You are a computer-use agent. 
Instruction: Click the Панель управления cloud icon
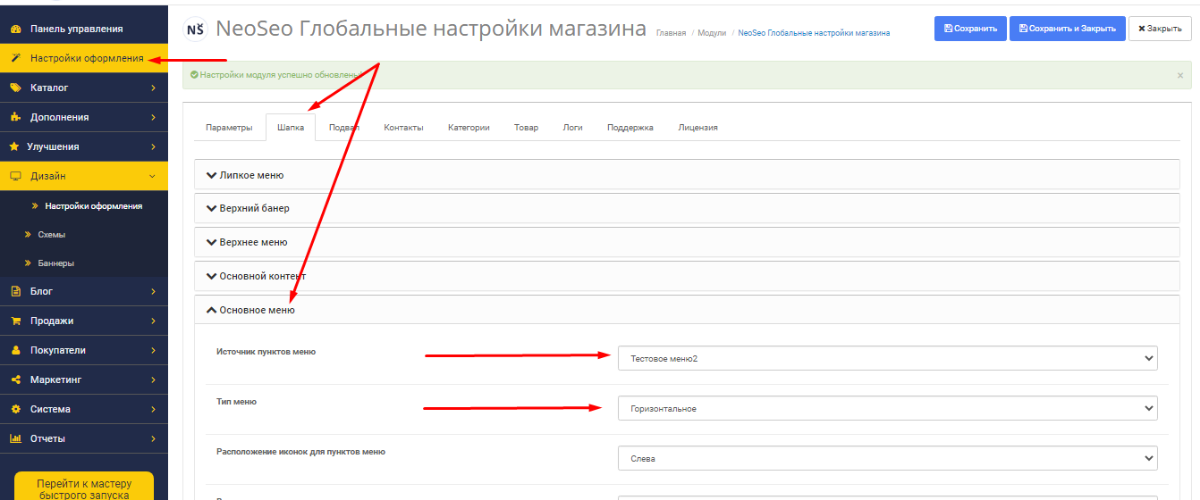pos(15,29)
